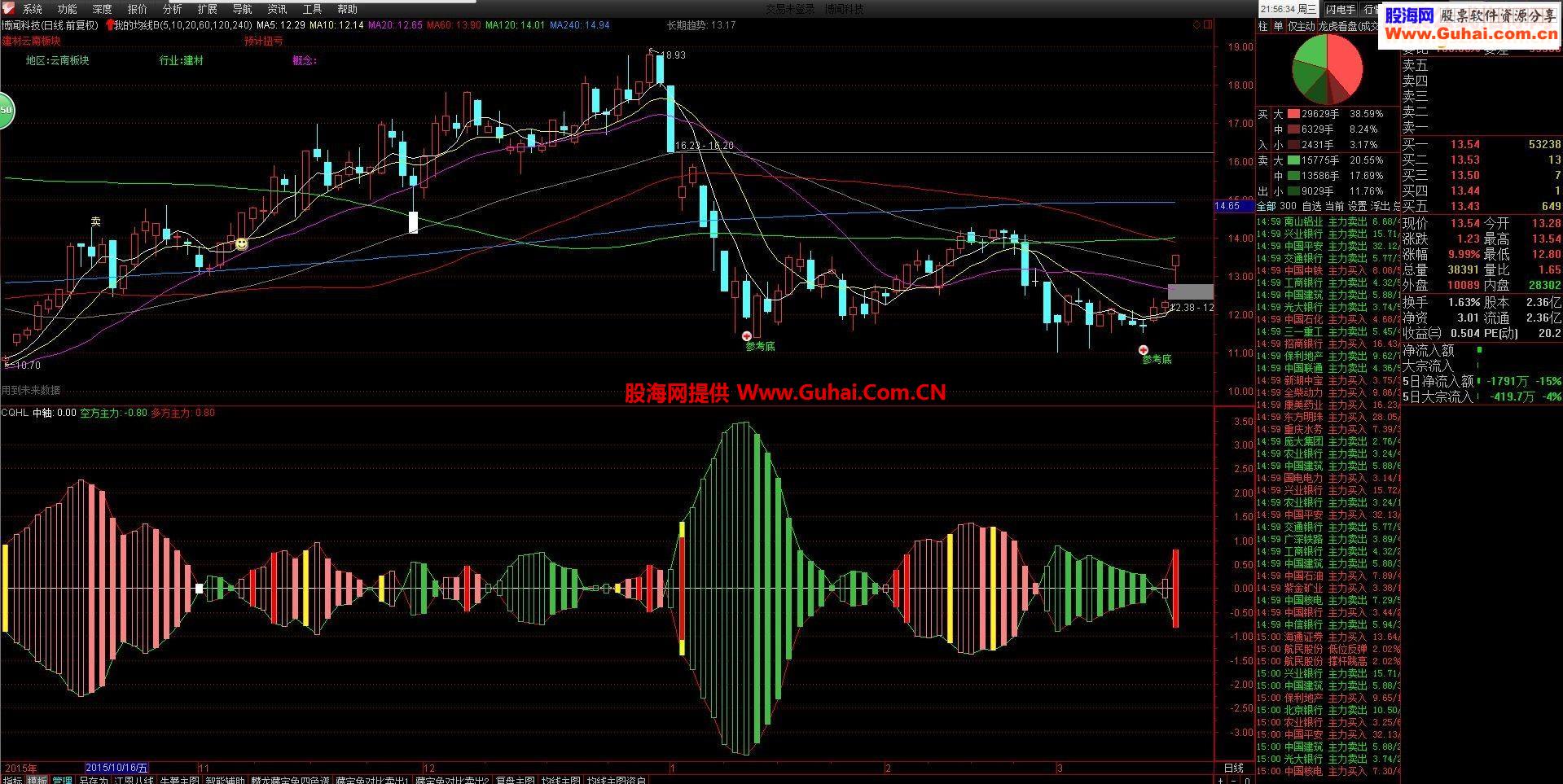Click the 现价 13.54 value

[1464, 223]
